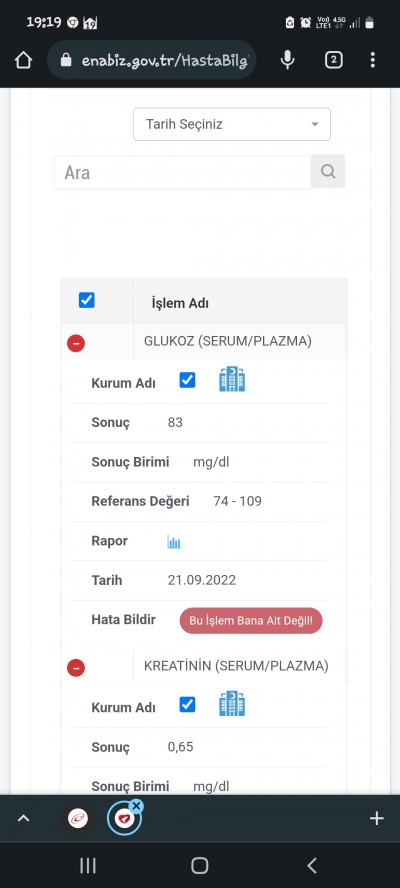Collapse the GLUKOZ (SERUM/PLAZMA) row
The height and width of the screenshot is (888, 400).
coord(76,343)
